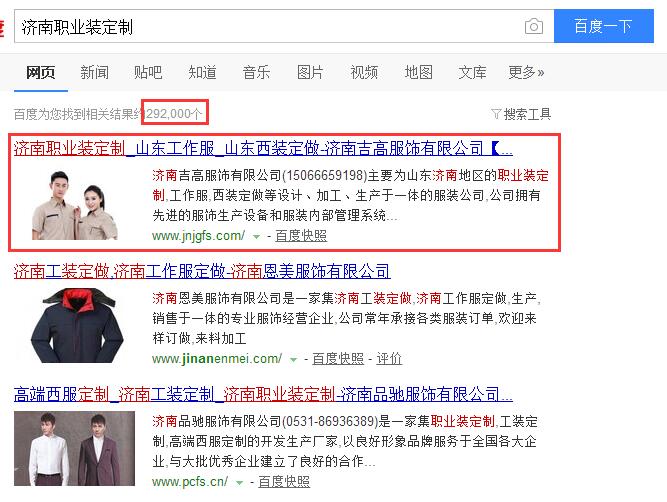This screenshot has height=502, width=667.
Task: Open the 文库 tab
Action: tap(473, 72)
